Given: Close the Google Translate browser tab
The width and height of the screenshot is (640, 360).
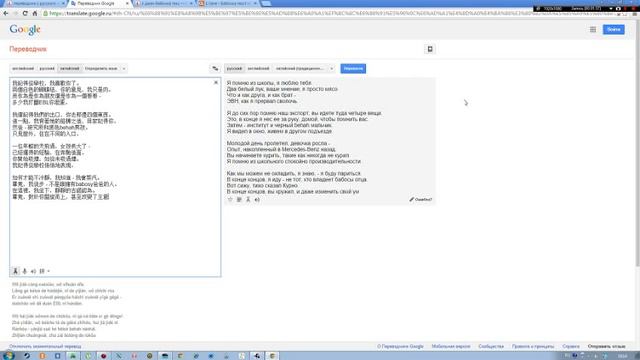Looking at the screenshot, I should click(x=127, y=3).
